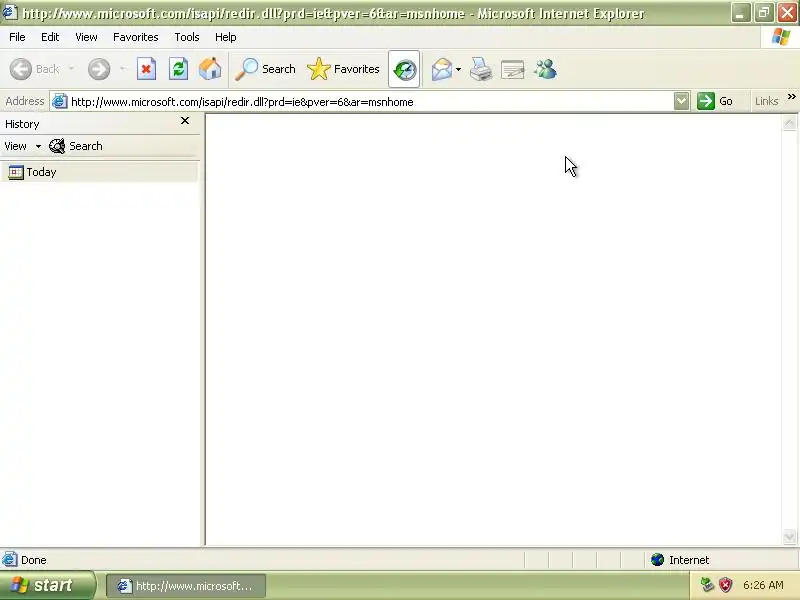Open the View menu
The height and width of the screenshot is (600, 800).
click(x=86, y=37)
